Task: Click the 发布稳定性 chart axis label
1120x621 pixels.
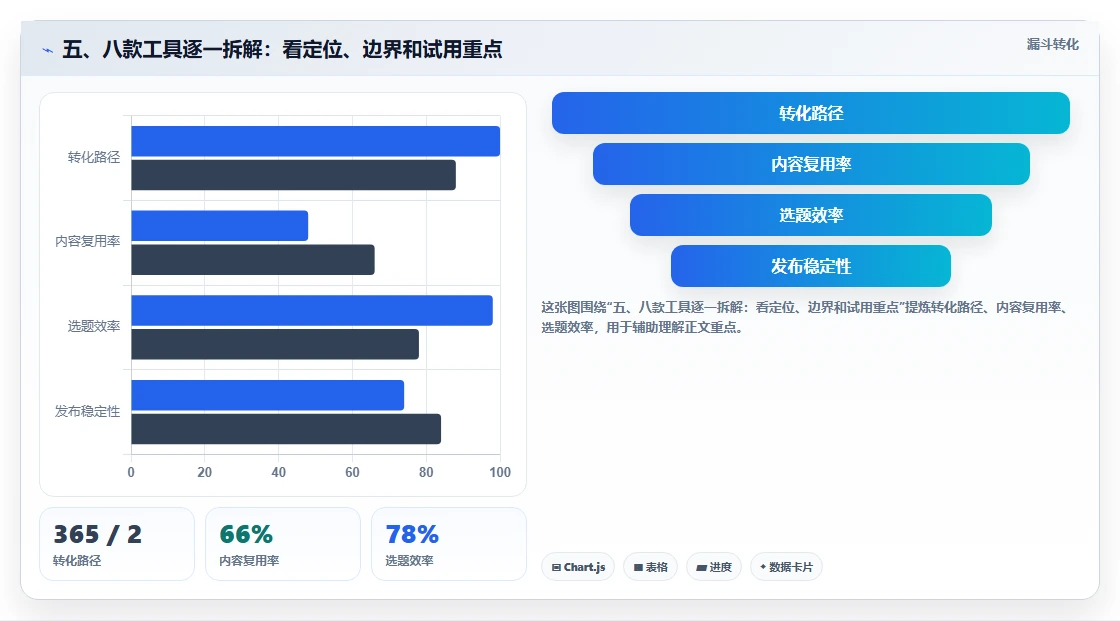Action: [87, 412]
